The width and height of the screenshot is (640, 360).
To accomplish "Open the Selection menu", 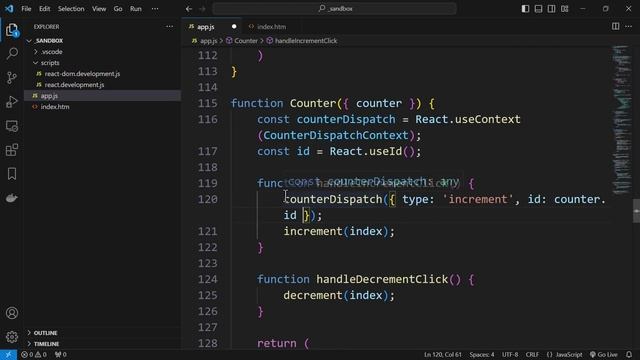I will pyautogui.click(x=71, y=9).
